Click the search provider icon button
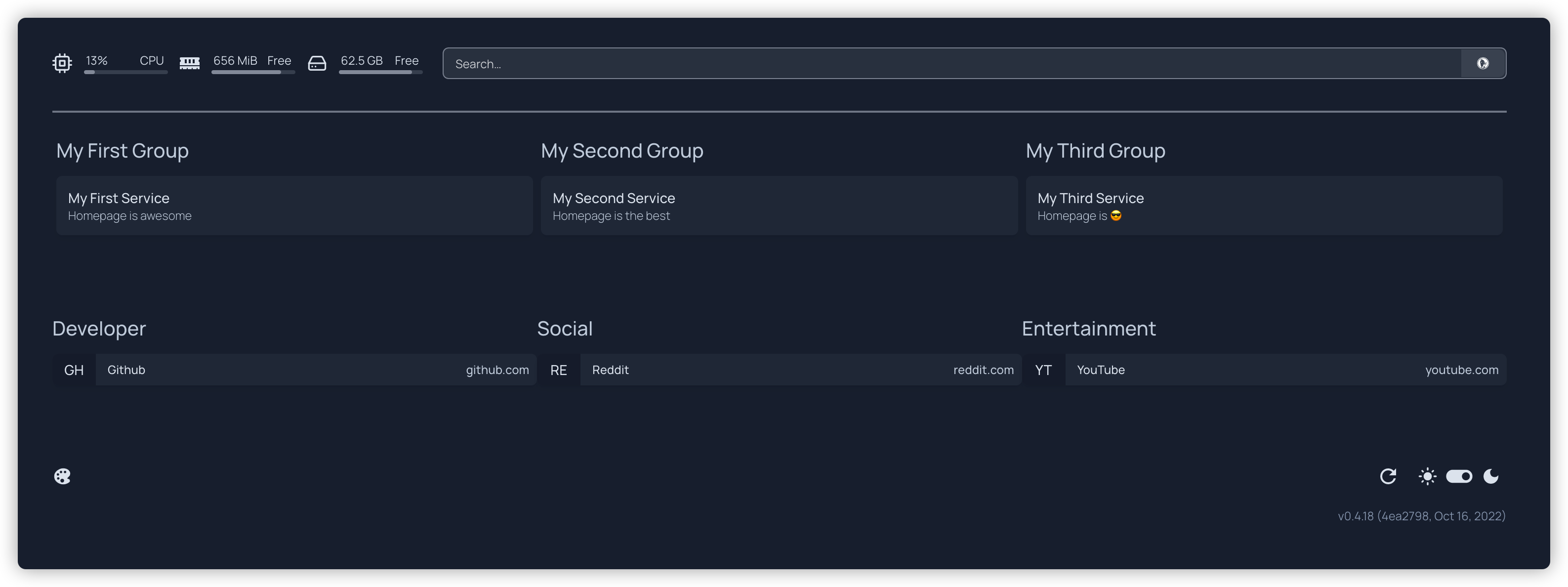 pyautogui.click(x=1483, y=63)
